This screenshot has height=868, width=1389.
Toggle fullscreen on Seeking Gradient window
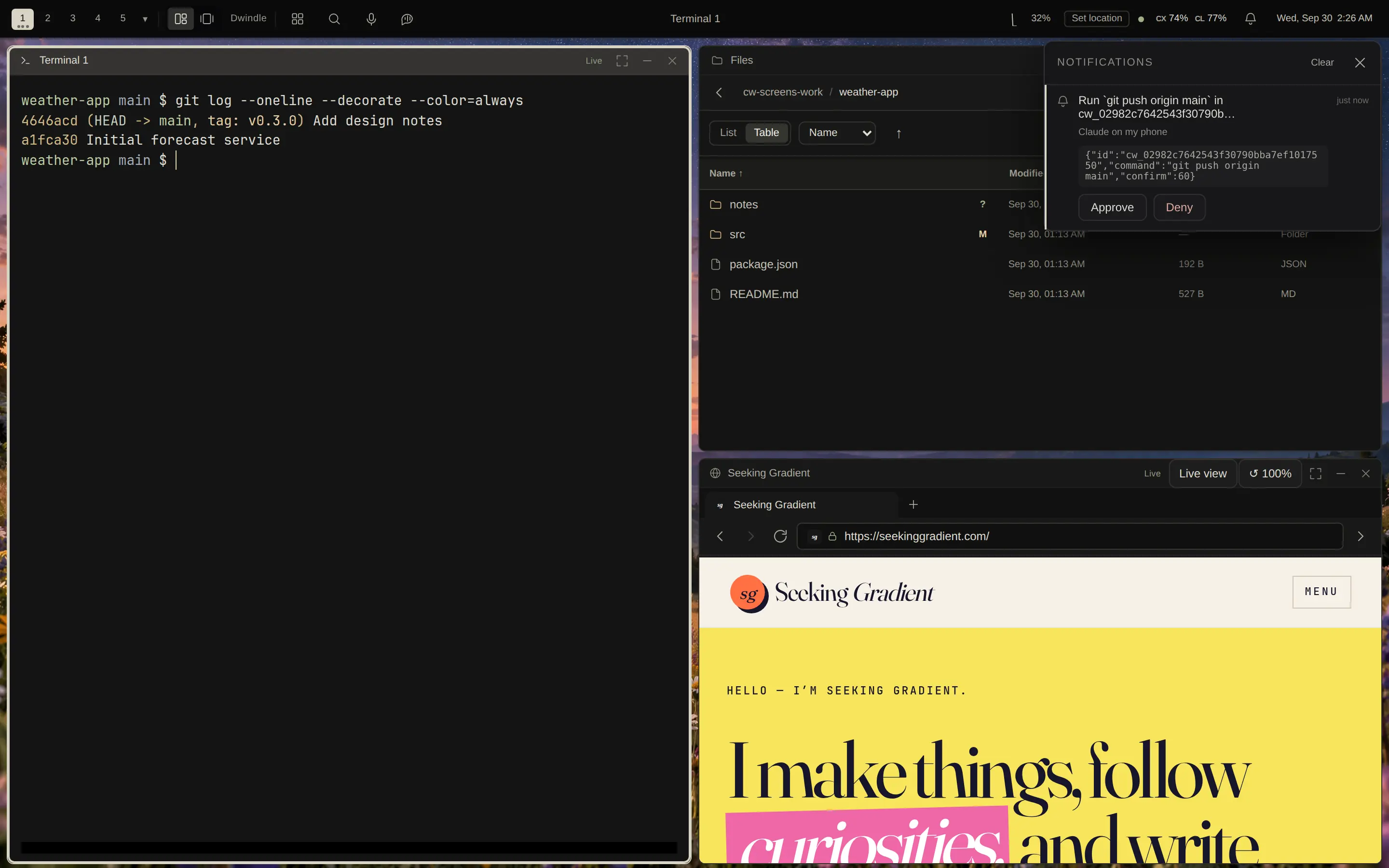coord(1316,473)
